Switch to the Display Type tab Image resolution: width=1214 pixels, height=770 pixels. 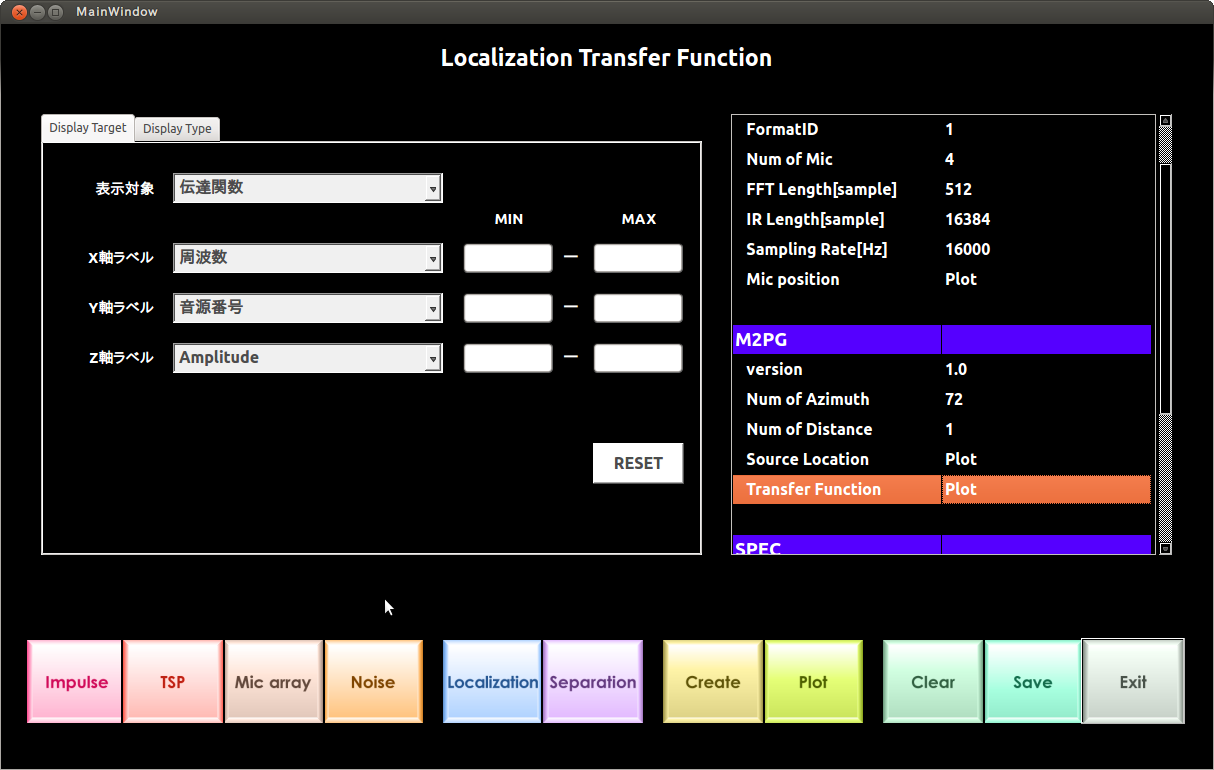point(177,128)
